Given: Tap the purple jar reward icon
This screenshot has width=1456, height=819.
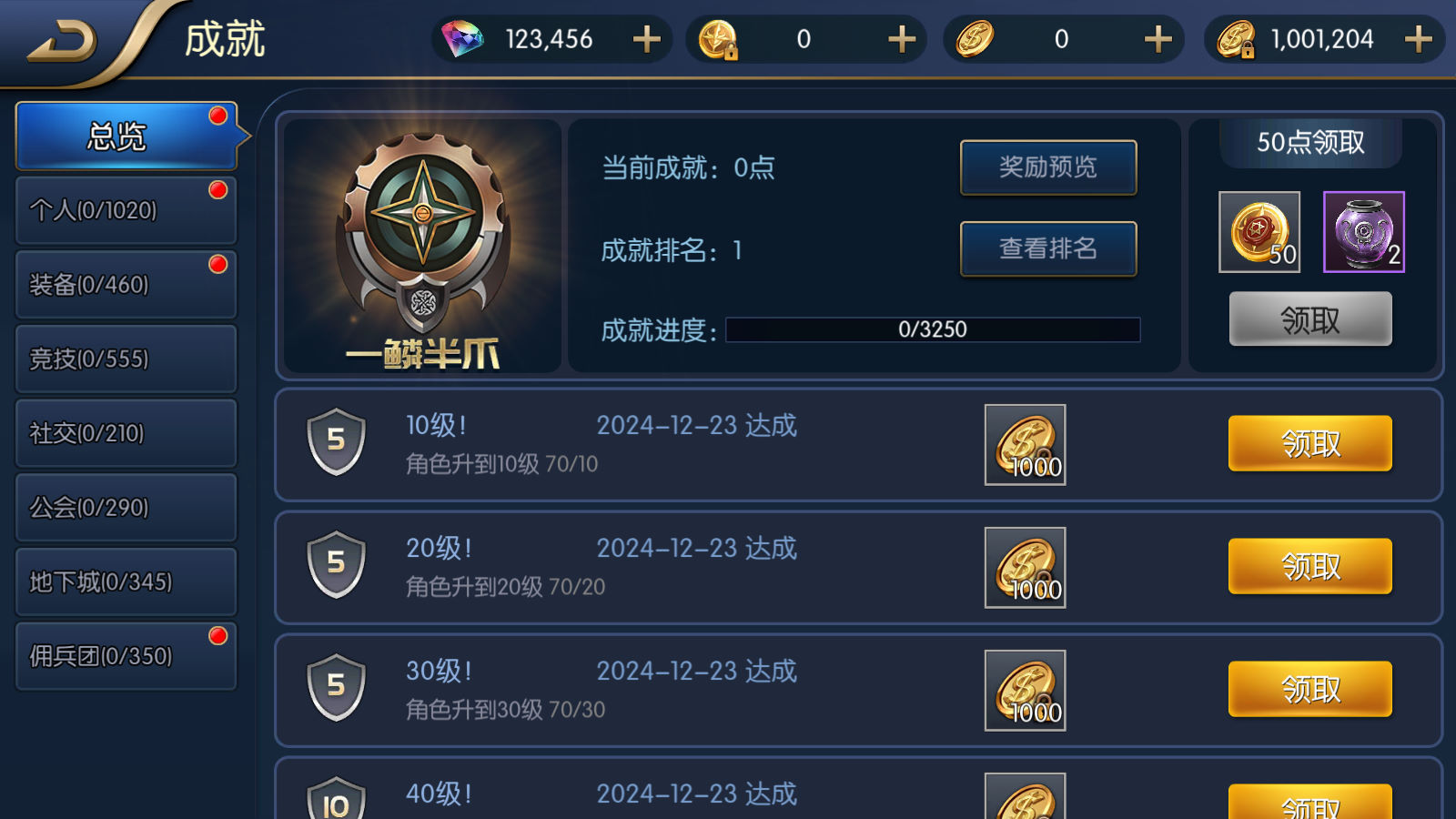Looking at the screenshot, I should [x=1363, y=232].
